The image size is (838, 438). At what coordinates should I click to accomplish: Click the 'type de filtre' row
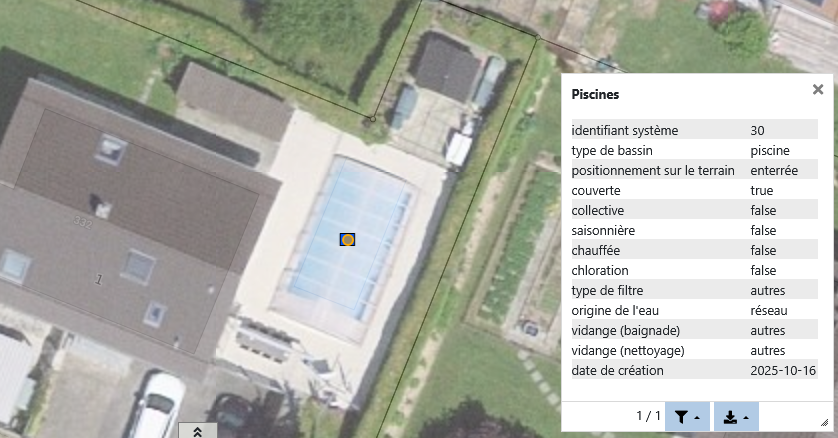tap(694, 290)
